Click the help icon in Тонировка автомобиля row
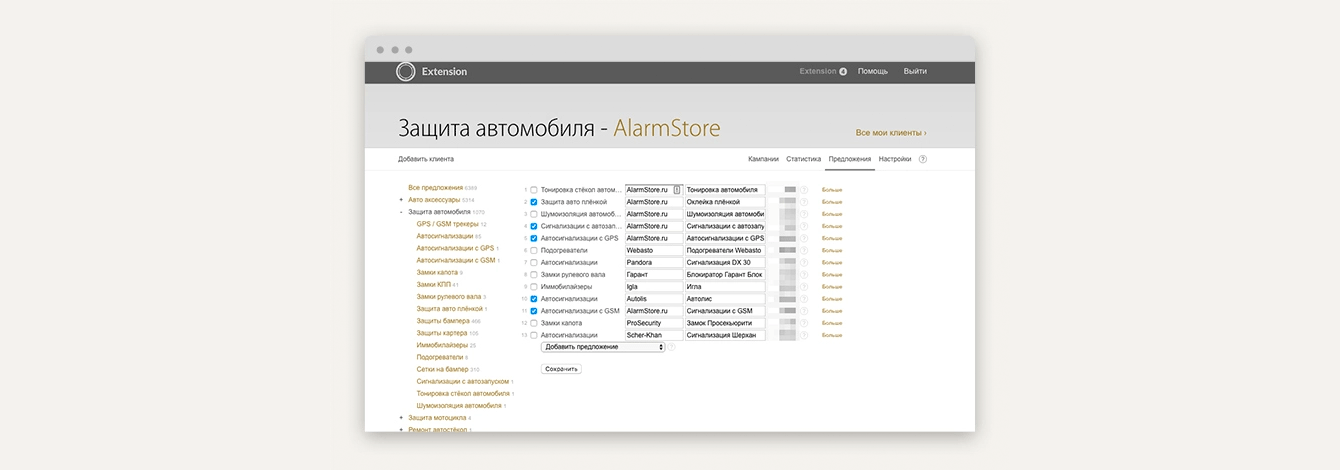Viewport: 1340px width, 470px height. click(804, 190)
